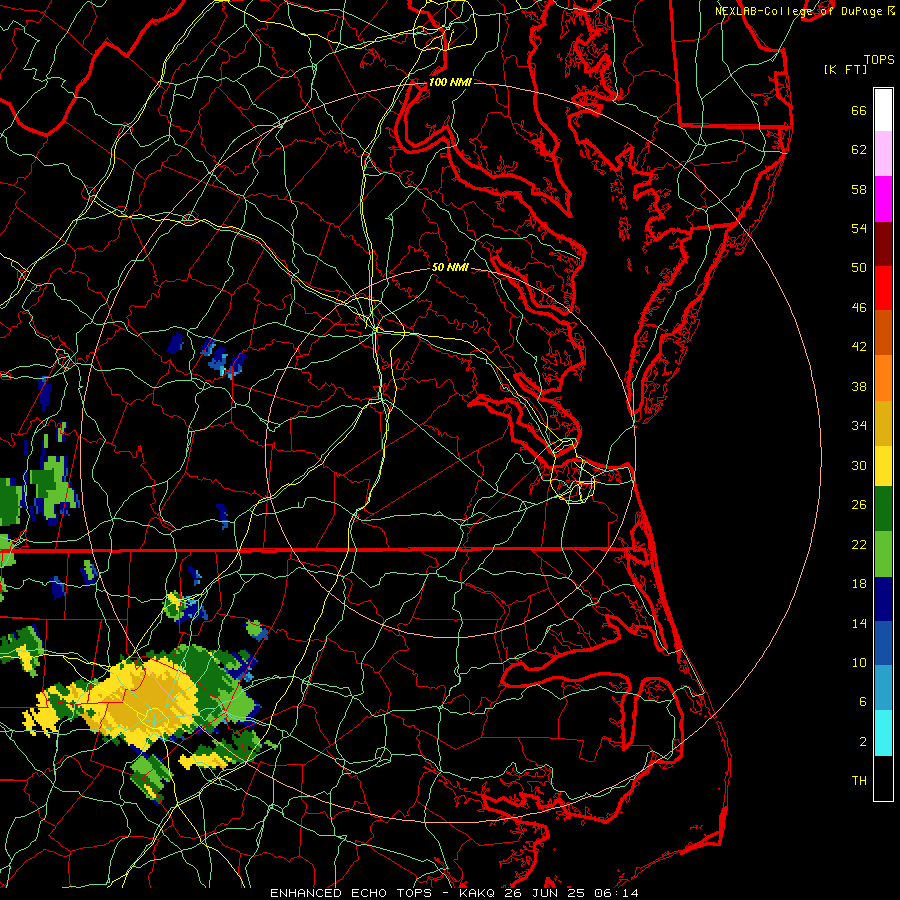The image size is (900, 900).
Task: Click the gold legend swatch near 34
Action: click(x=883, y=423)
